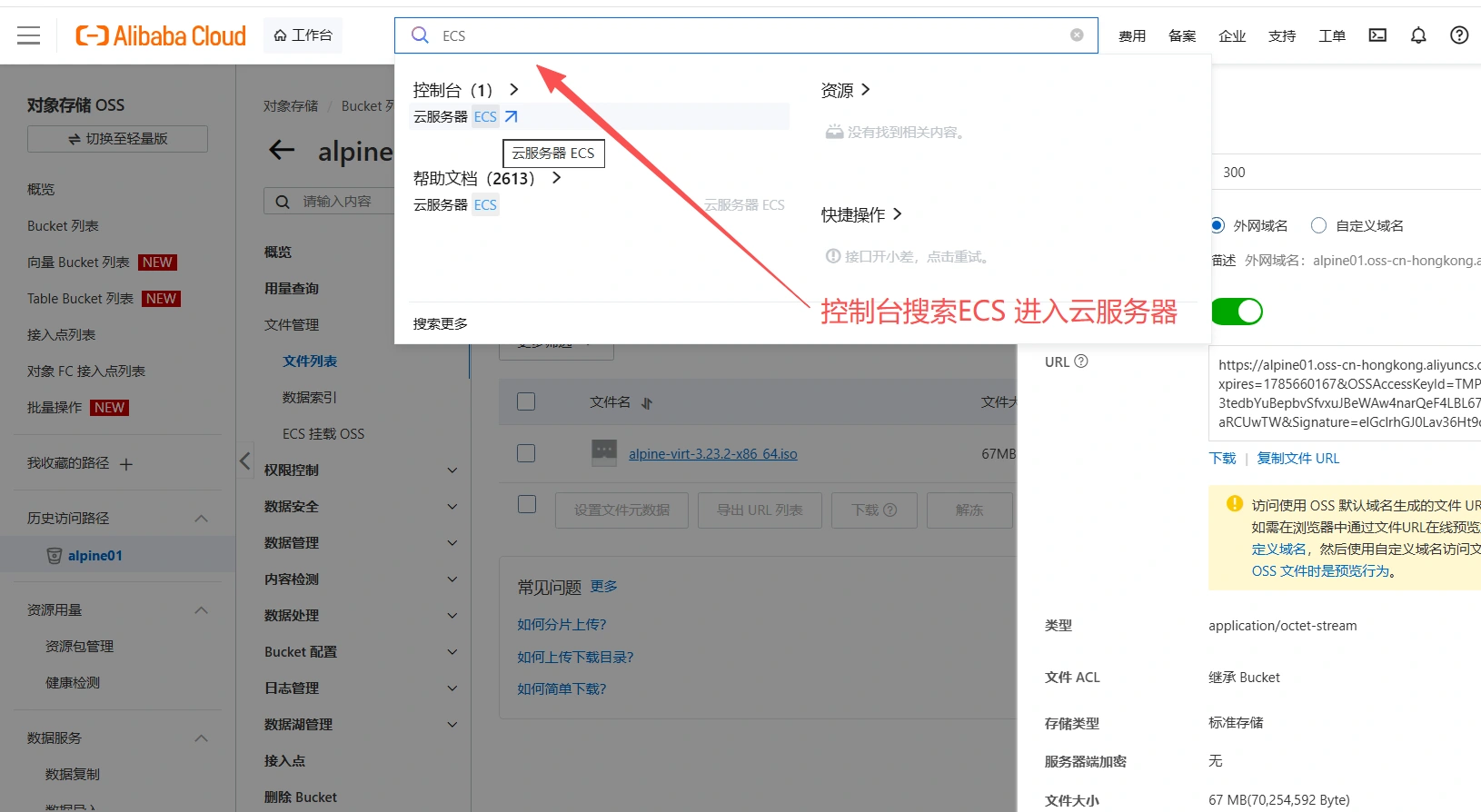
Task: Open the 企业 top menu
Action: pos(1232,36)
